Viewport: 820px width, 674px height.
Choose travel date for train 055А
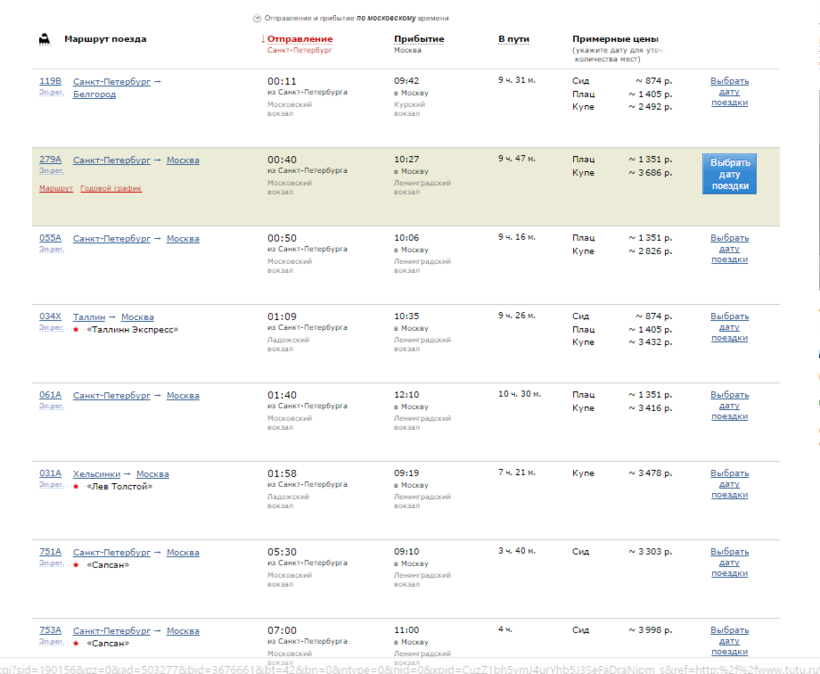729,249
